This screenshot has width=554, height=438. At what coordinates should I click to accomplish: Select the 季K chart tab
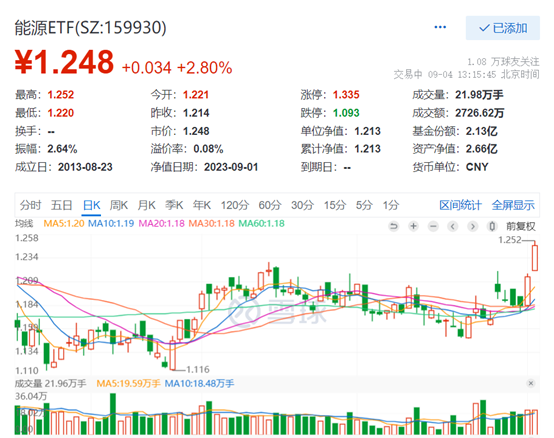[x=174, y=205]
